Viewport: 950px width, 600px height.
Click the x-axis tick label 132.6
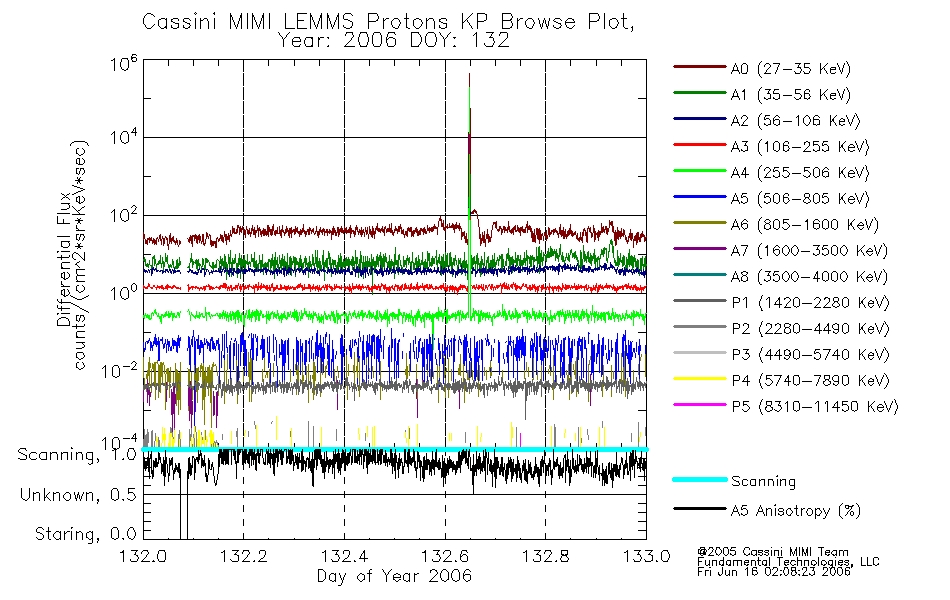click(445, 556)
